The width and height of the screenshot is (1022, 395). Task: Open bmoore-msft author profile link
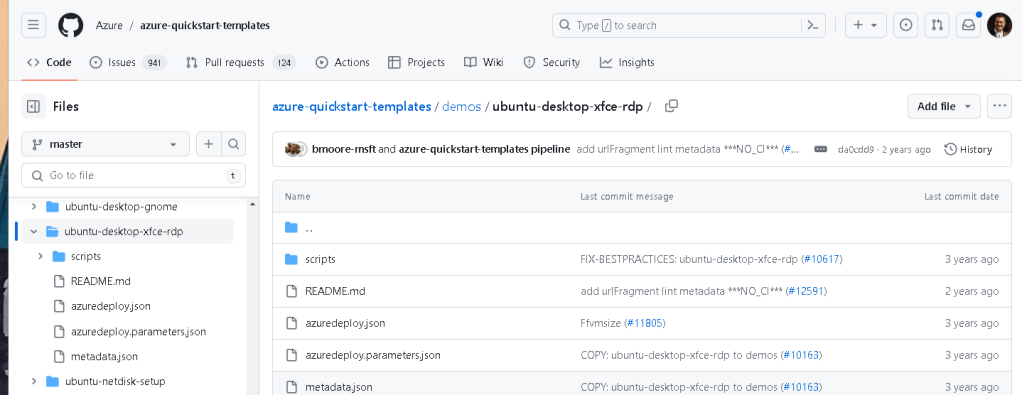pyautogui.click(x=343, y=149)
